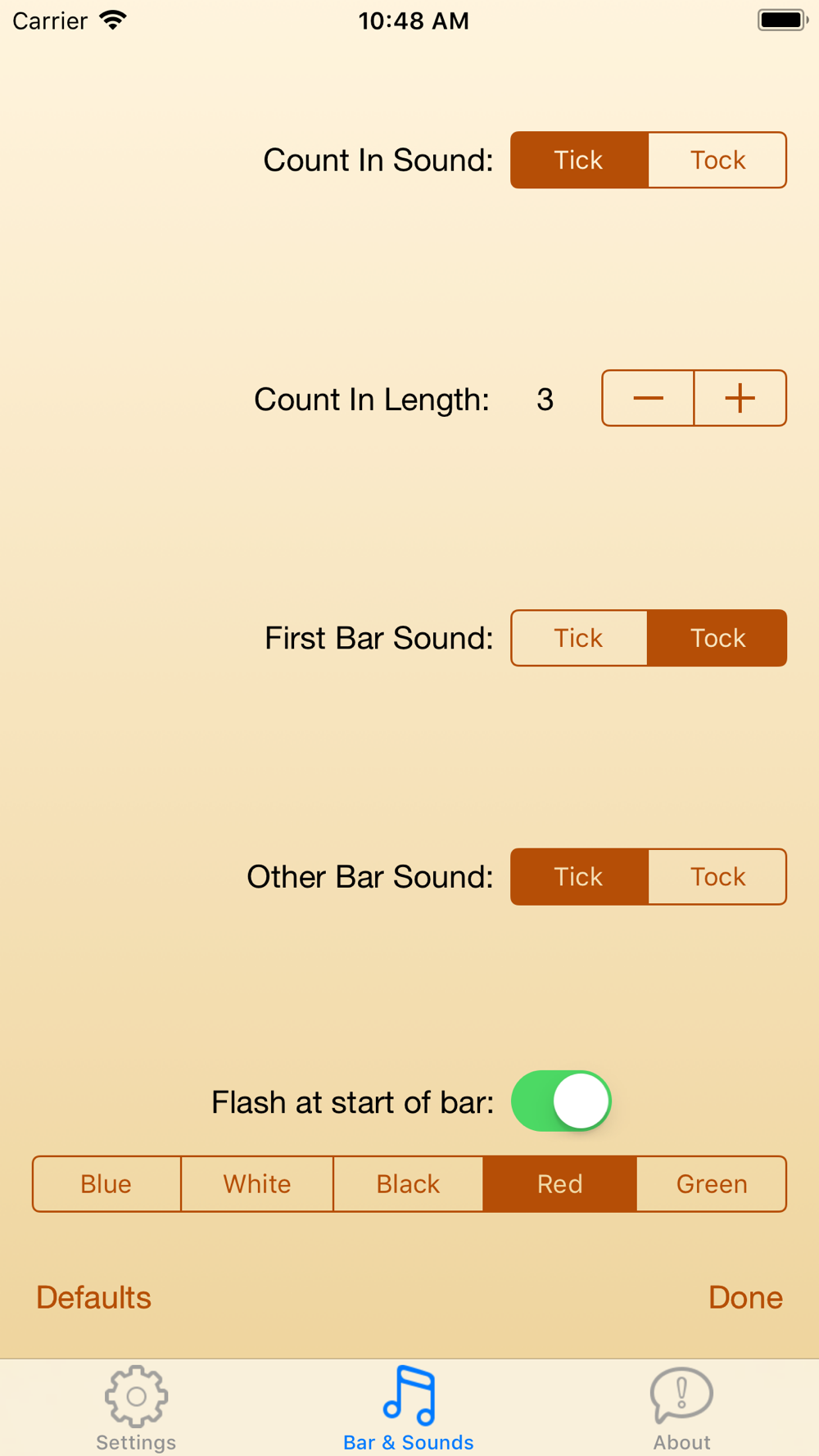819x1456 pixels.
Task: Toggle Flash at start of bar switch
Action: [562, 1101]
